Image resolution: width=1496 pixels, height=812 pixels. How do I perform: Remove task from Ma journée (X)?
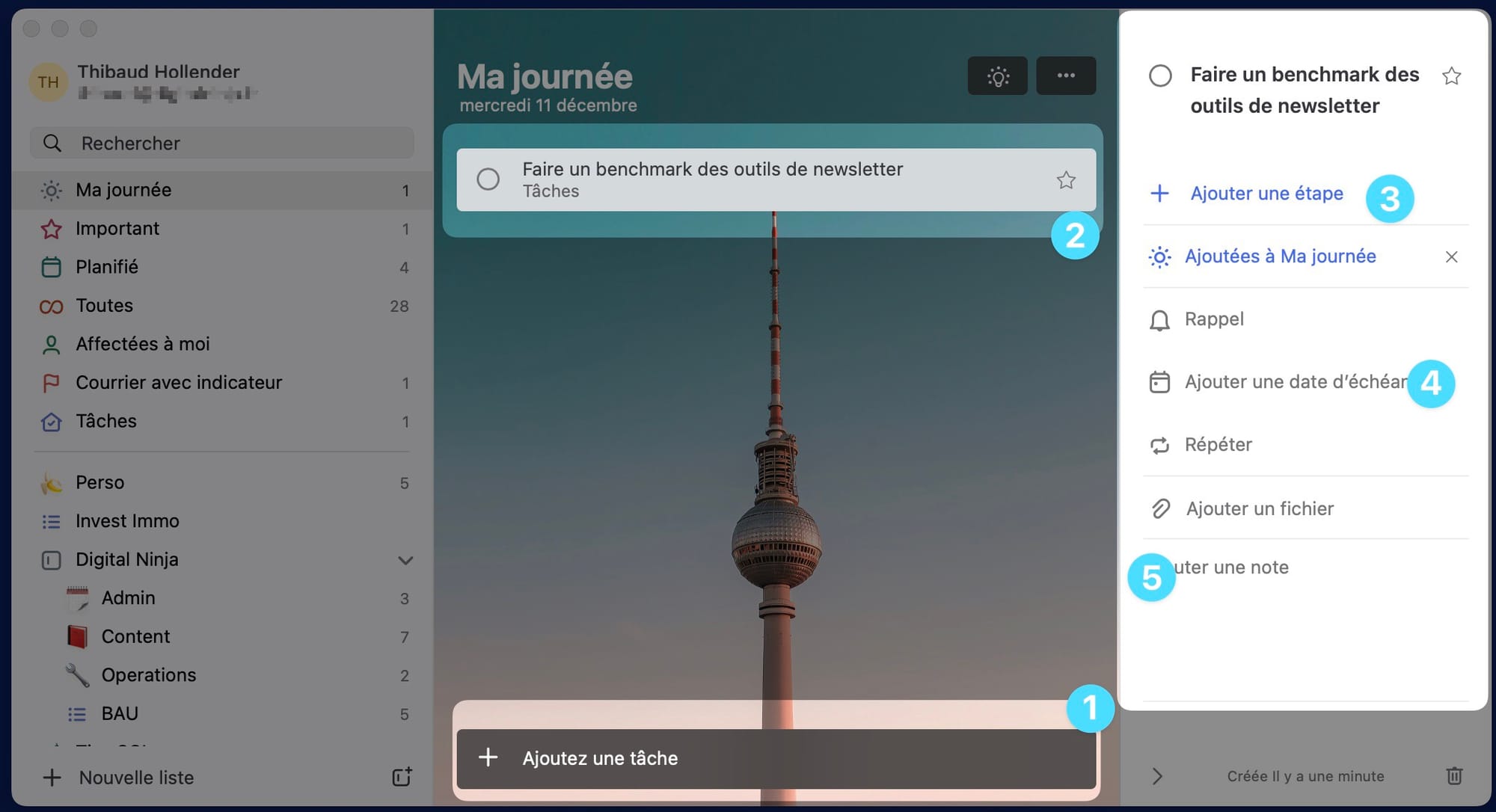1451,257
